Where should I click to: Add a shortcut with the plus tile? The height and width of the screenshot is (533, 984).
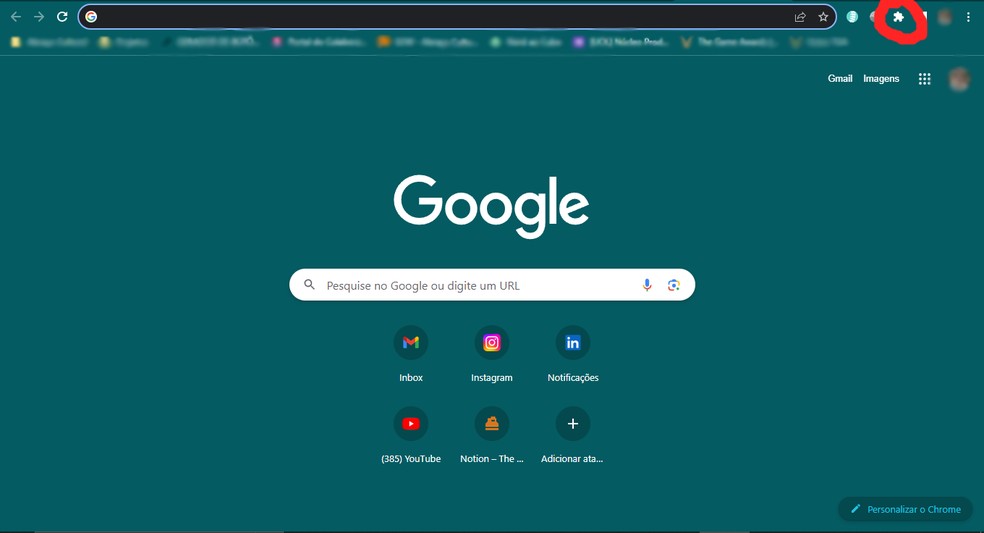pyautogui.click(x=573, y=435)
